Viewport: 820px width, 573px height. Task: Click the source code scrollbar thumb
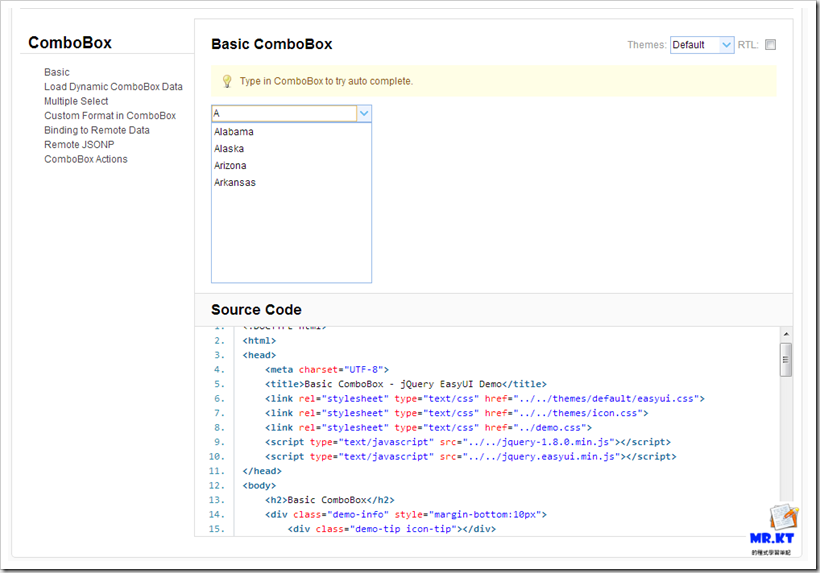pyautogui.click(x=785, y=360)
